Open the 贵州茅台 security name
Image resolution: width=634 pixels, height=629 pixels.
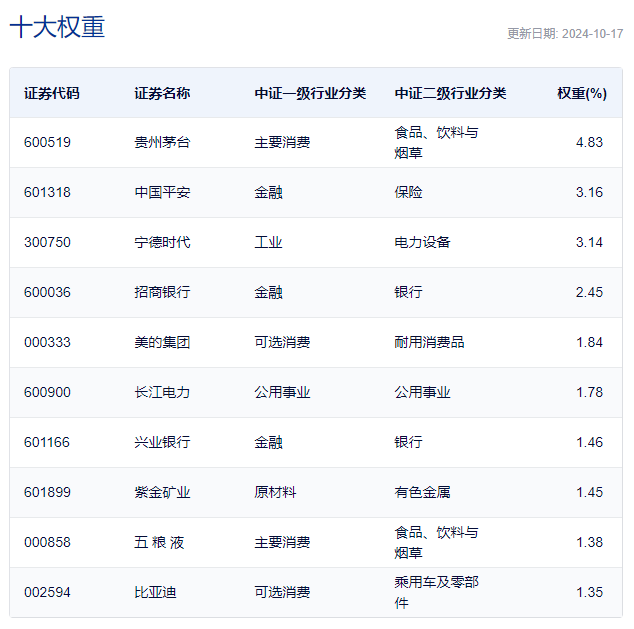pos(162,142)
